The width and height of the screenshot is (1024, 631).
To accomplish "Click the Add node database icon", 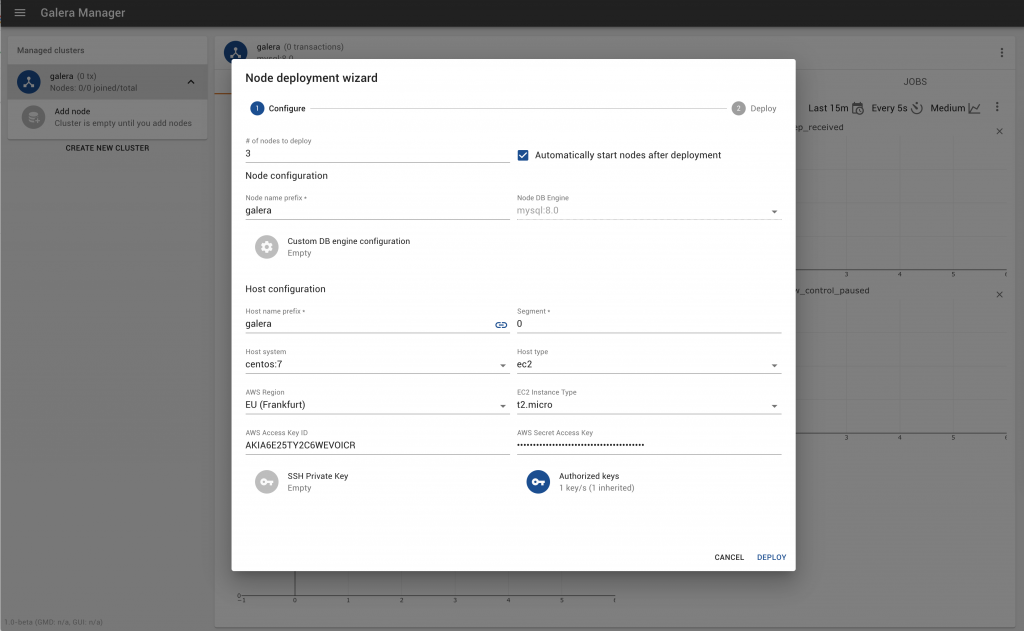I will (33, 118).
